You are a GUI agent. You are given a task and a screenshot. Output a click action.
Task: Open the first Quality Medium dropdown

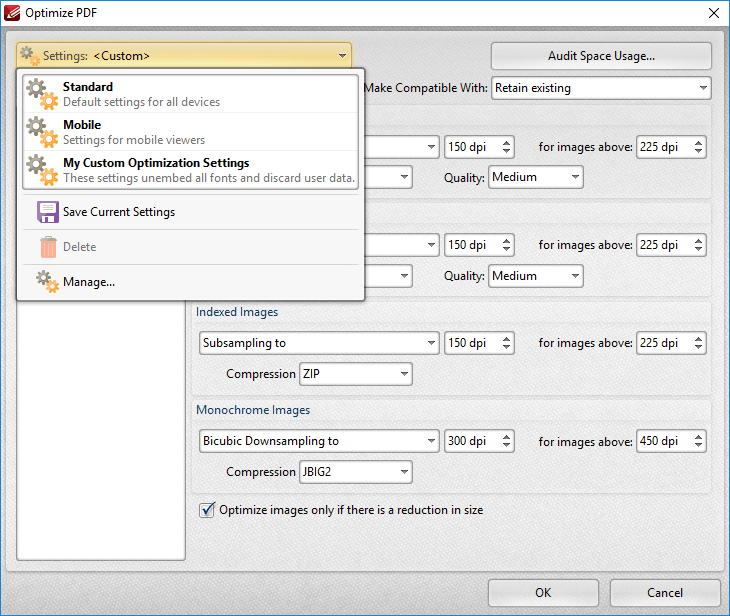[535, 177]
